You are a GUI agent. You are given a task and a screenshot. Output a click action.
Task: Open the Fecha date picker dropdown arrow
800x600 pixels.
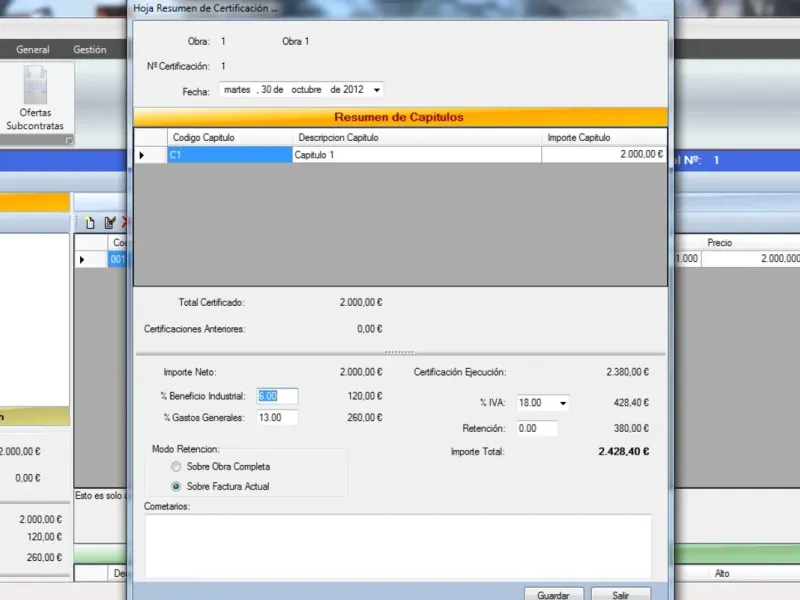coord(377,90)
